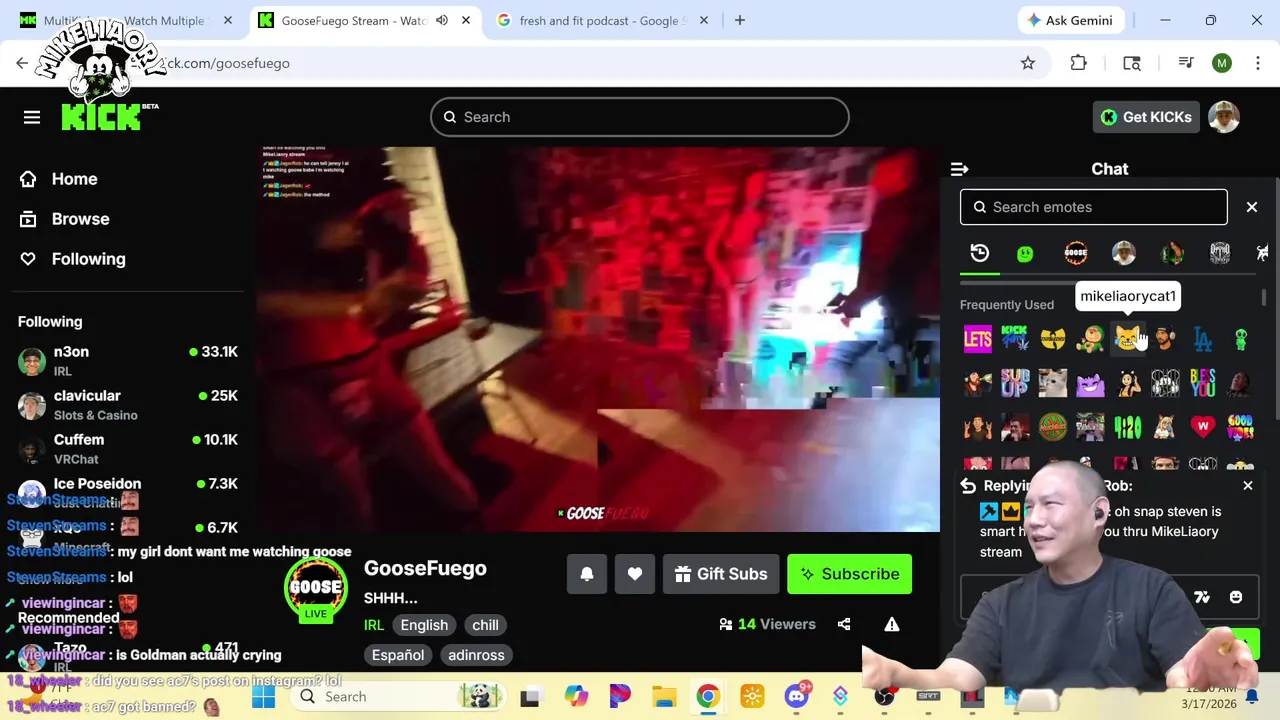
Task: Open the emoji picker smiley in chat input
Action: 1236,597
